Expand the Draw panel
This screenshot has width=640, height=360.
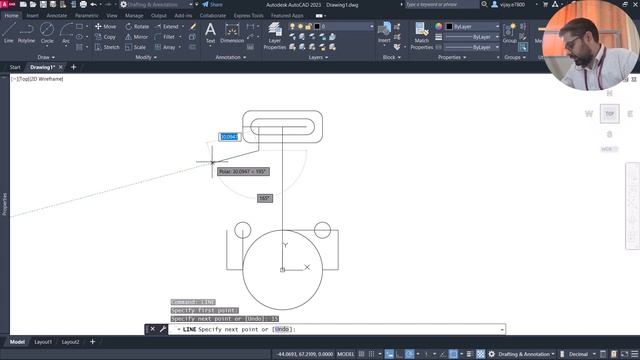point(46,57)
